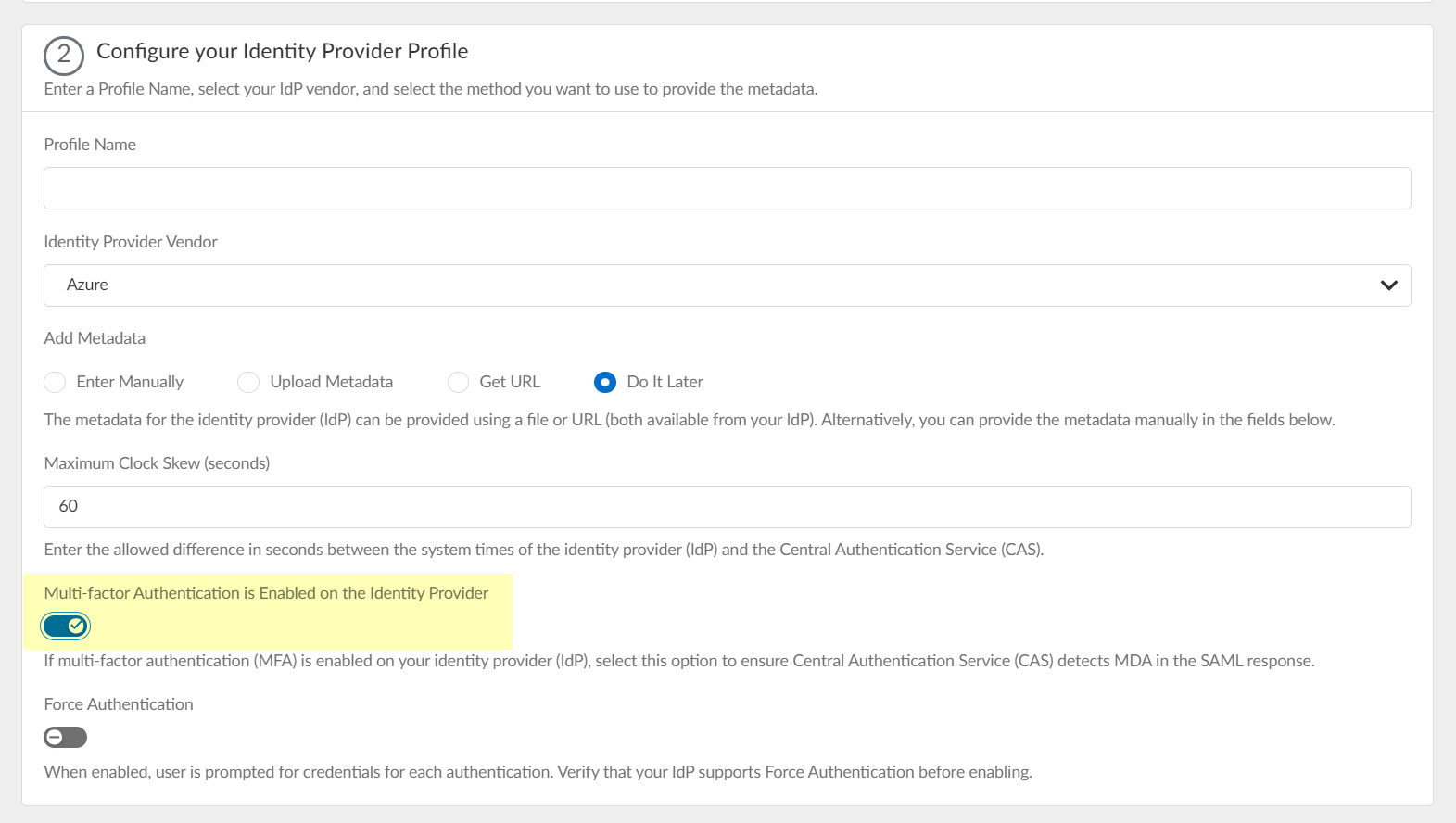Focus the Profile Name text field
The image size is (1456, 823).
[727, 188]
